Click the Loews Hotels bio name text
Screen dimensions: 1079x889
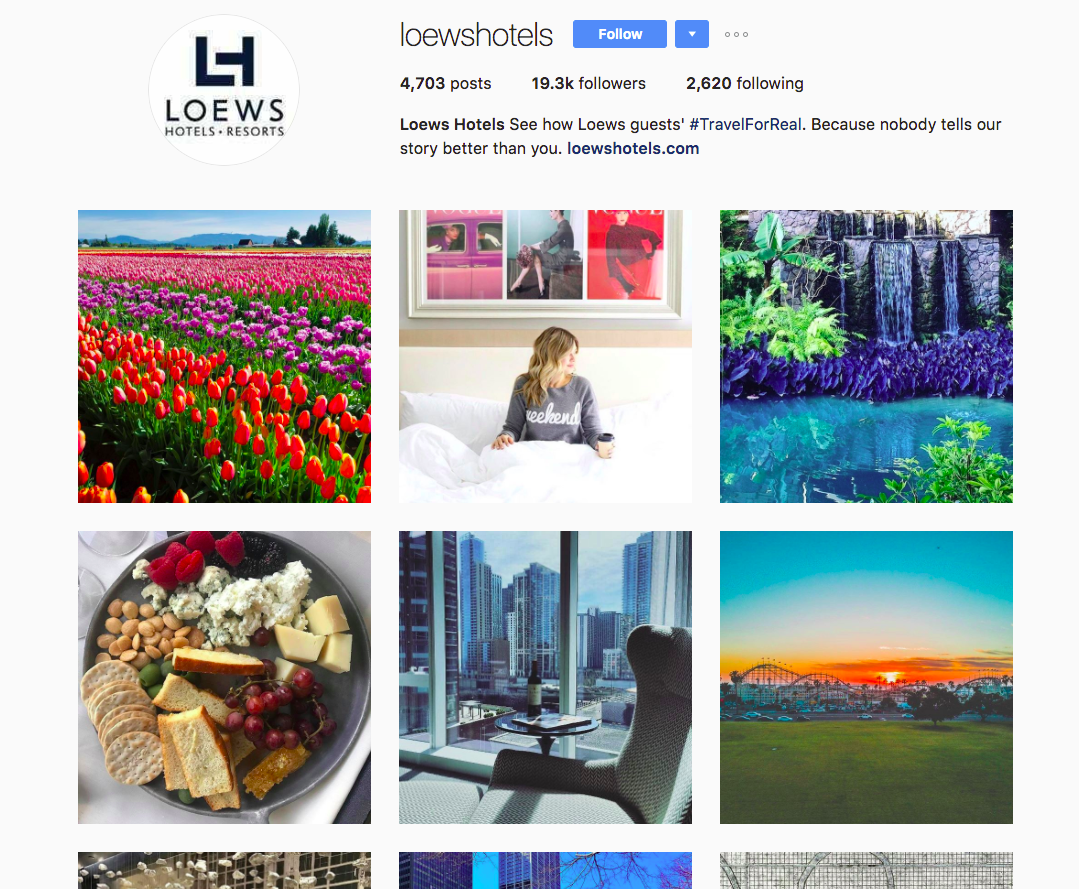click(452, 125)
